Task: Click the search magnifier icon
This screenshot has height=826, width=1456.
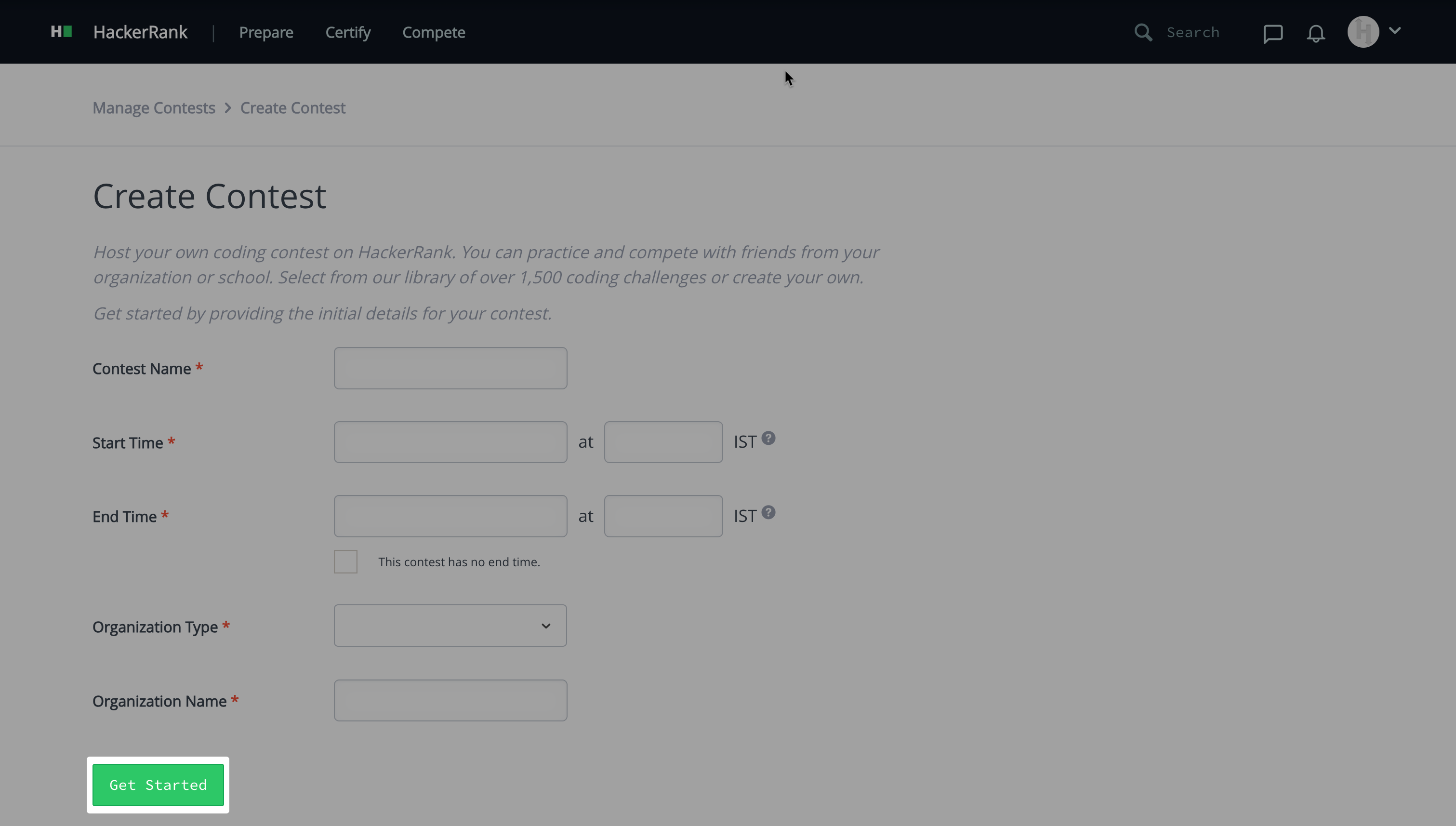Action: [x=1143, y=32]
